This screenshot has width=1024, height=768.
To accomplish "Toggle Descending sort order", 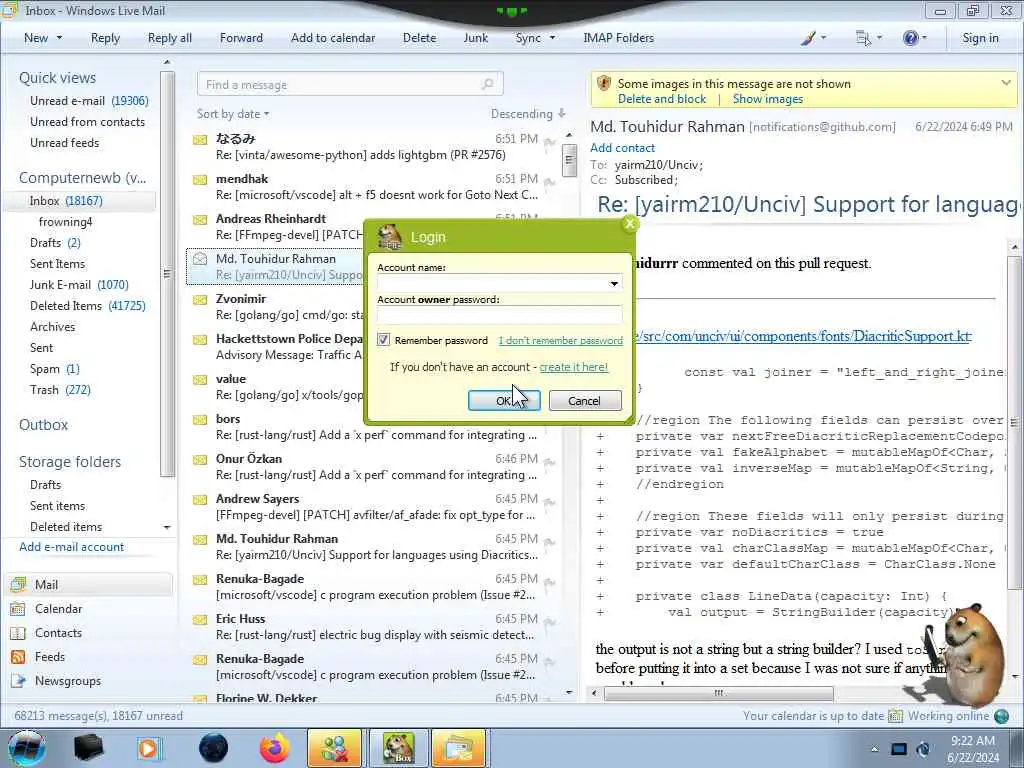I will (x=528, y=114).
